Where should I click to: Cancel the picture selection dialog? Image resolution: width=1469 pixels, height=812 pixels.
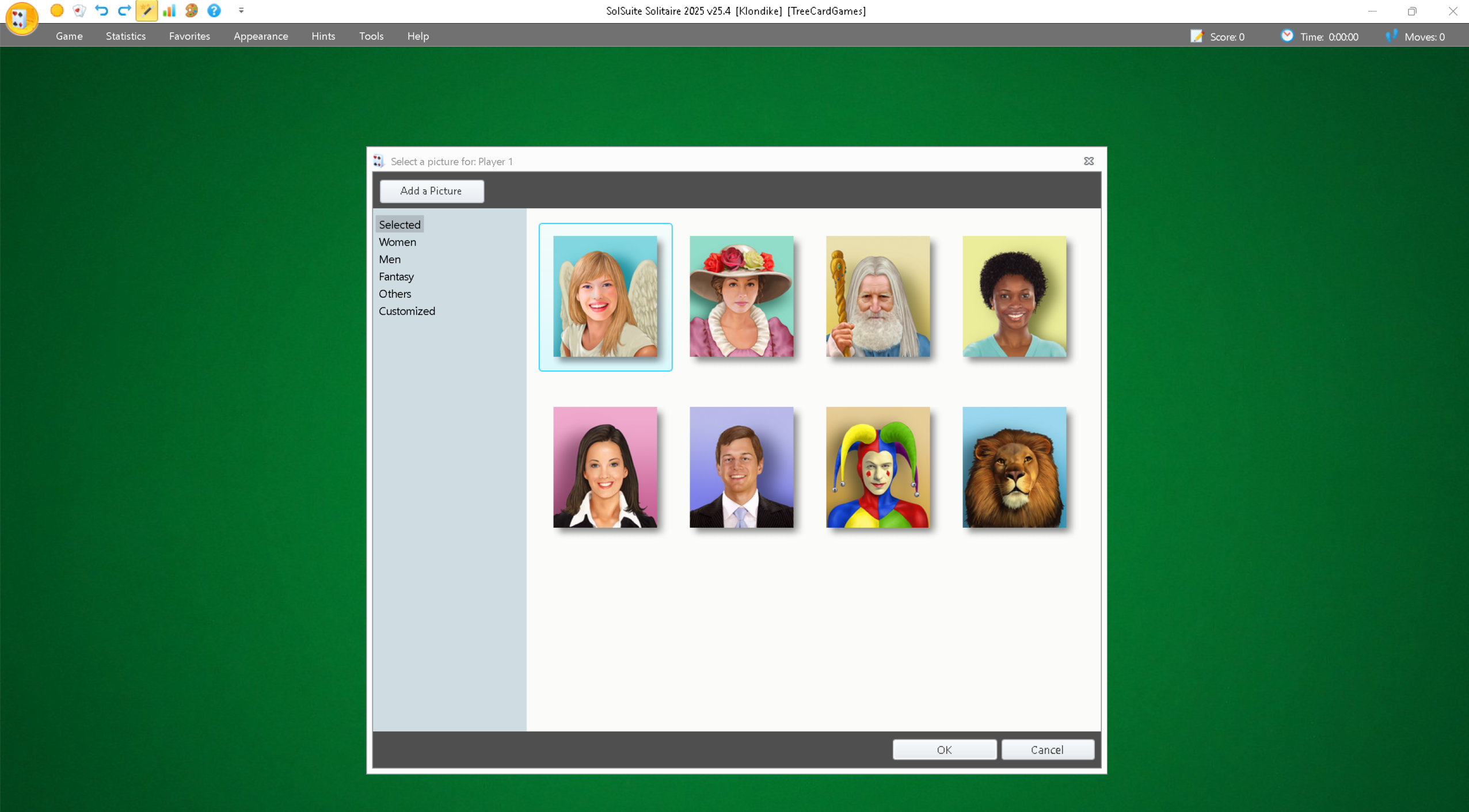(1048, 750)
